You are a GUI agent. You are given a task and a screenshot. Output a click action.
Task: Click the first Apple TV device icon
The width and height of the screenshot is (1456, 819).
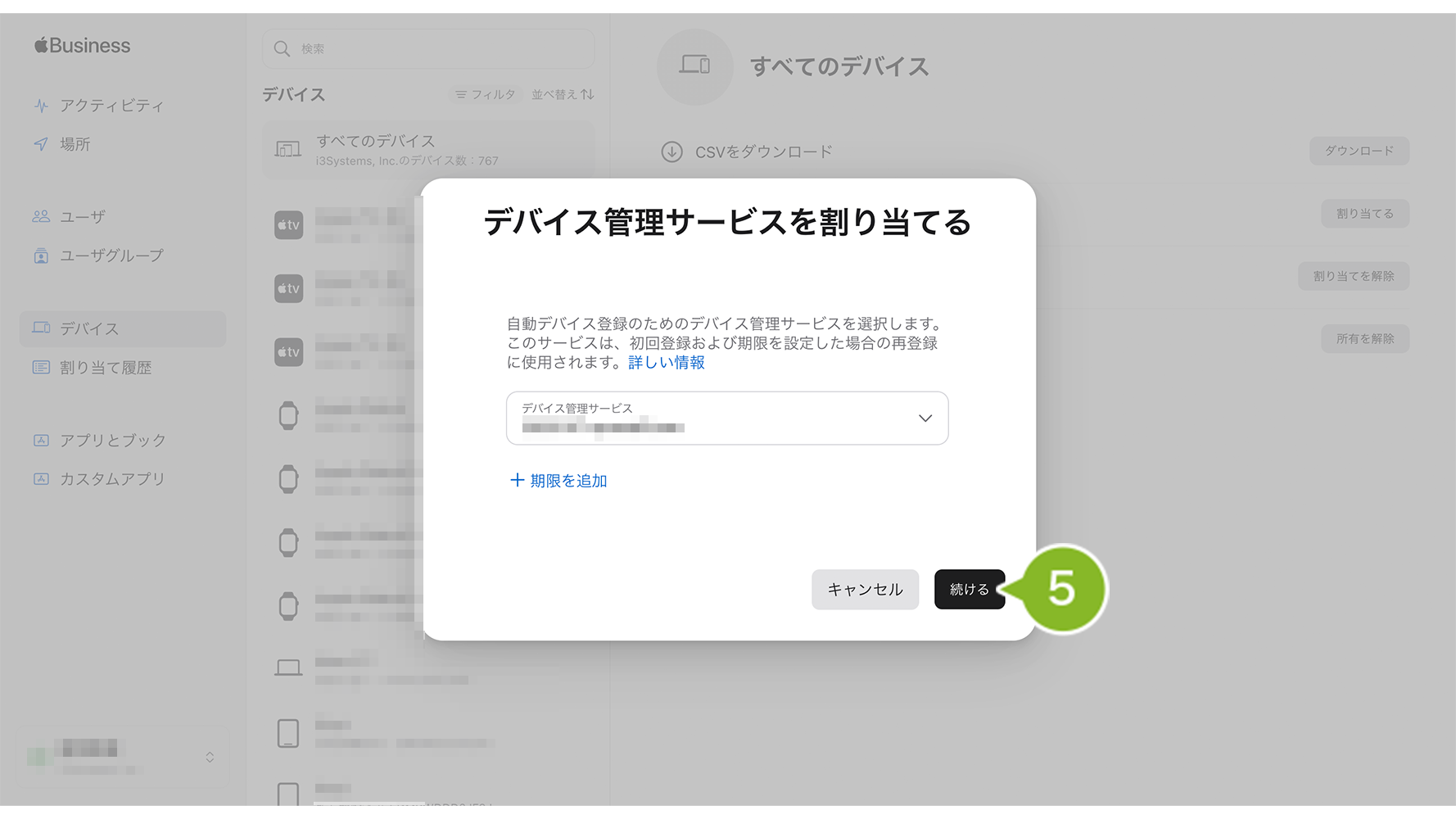pyautogui.click(x=288, y=224)
